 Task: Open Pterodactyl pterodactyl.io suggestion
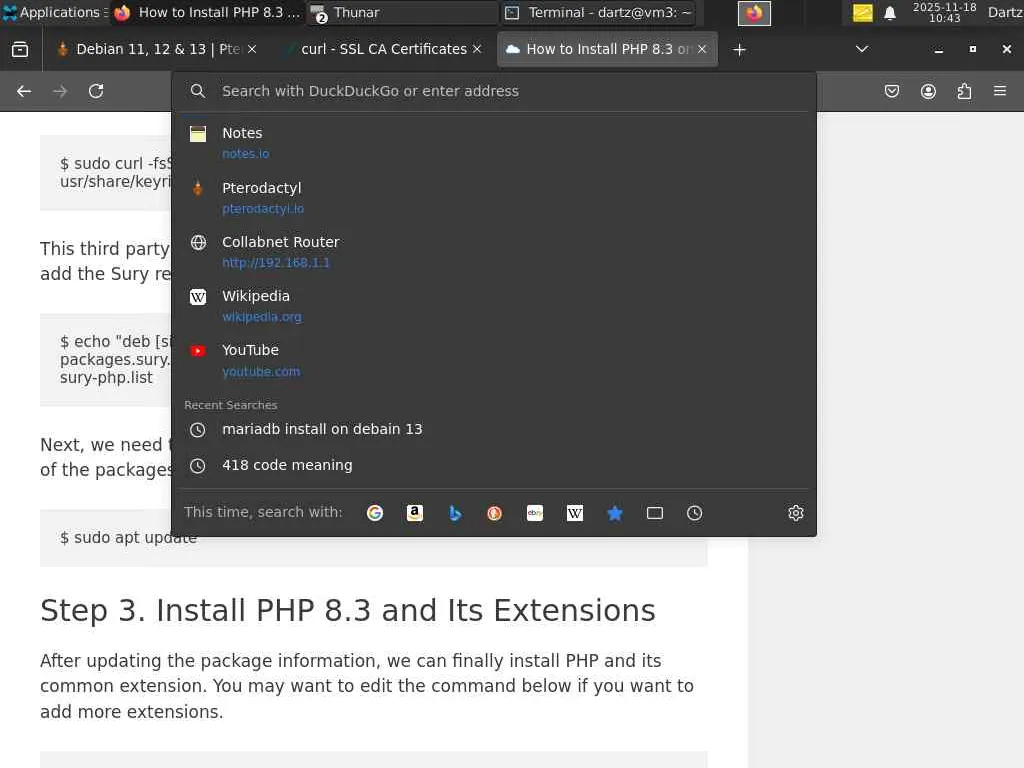coord(494,197)
